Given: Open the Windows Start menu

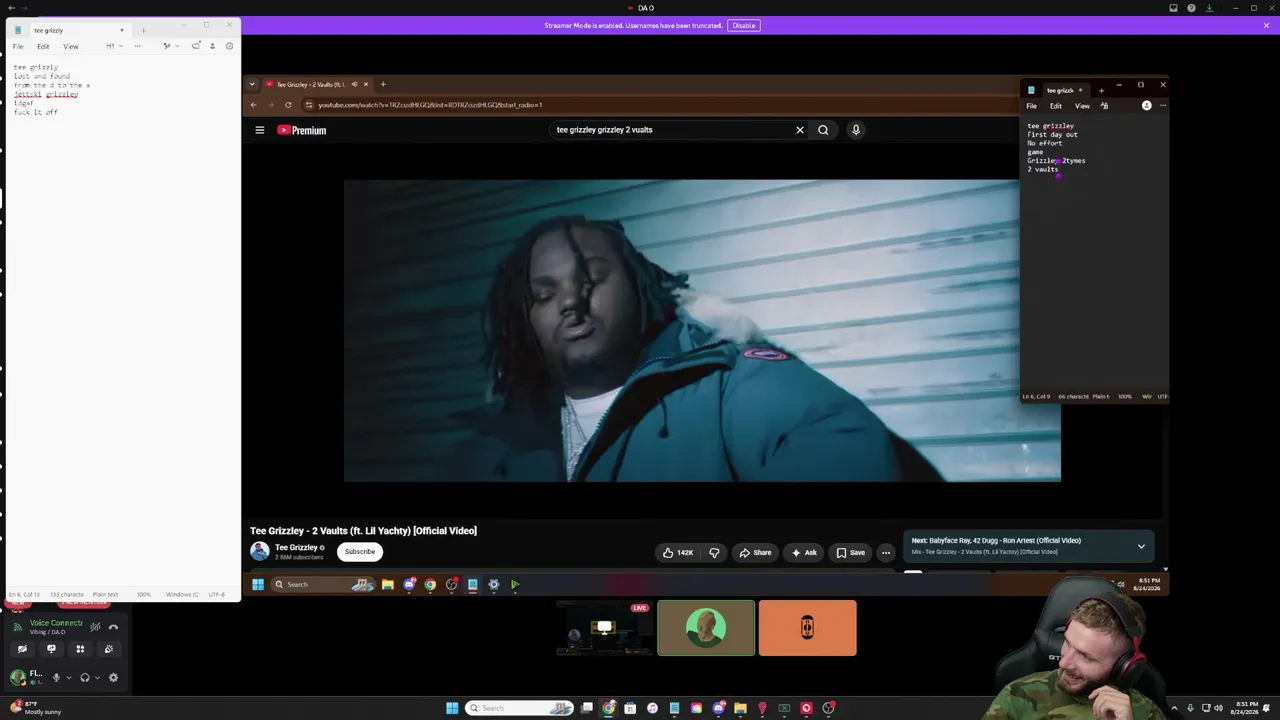Looking at the screenshot, I should click(x=452, y=708).
